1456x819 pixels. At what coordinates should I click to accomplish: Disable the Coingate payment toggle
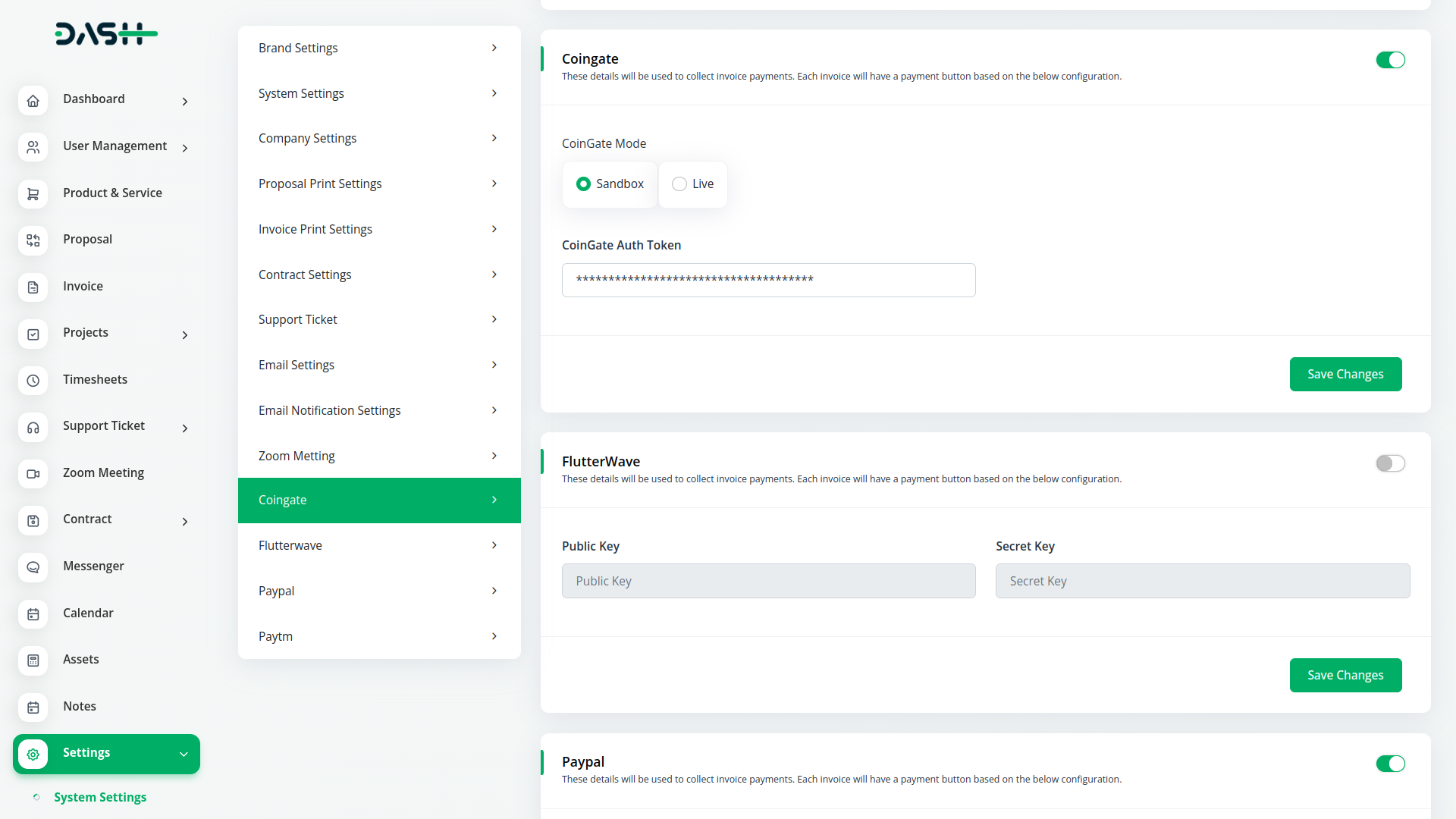coord(1390,60)
